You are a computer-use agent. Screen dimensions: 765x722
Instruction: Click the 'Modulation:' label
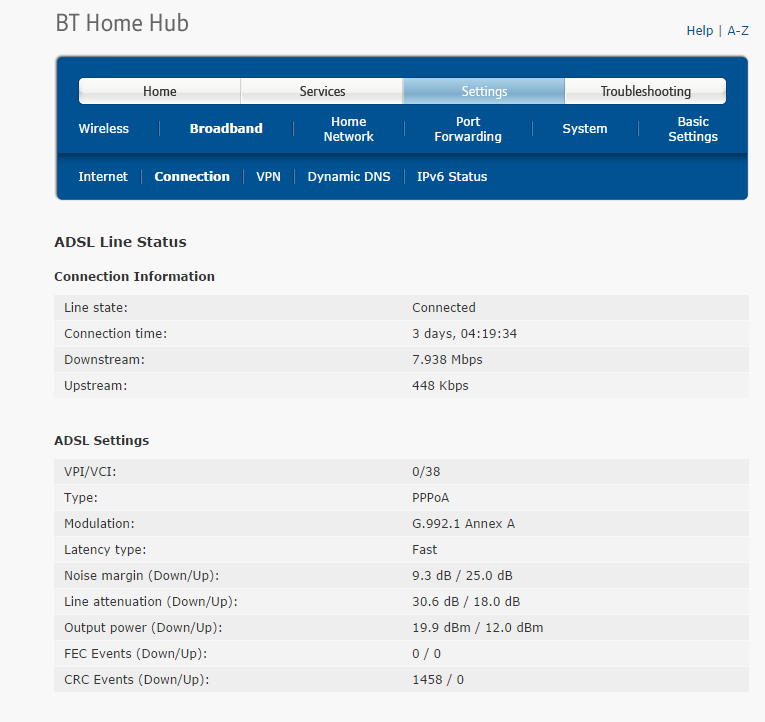99,523
